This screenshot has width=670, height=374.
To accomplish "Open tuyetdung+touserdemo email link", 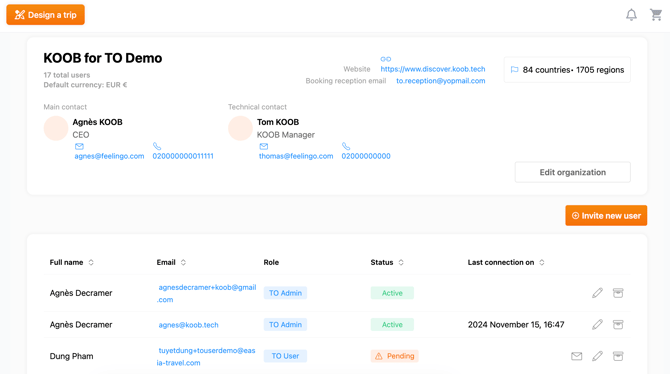I will pos(206,356).
